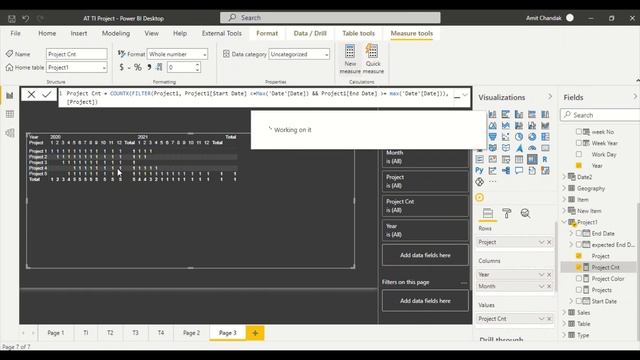Click the undo arrow in title bar
640x360 pixels.
[26, 18]
